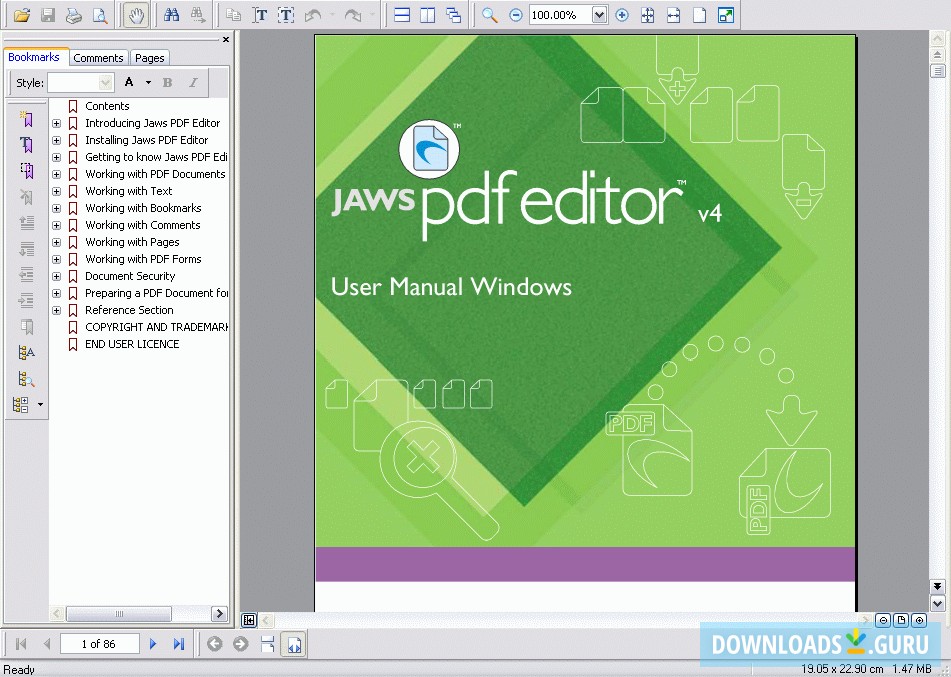Switch to the Pages tab
This screenshot has width=951, height=677.
pyautogui.click(x=149, y=57)
